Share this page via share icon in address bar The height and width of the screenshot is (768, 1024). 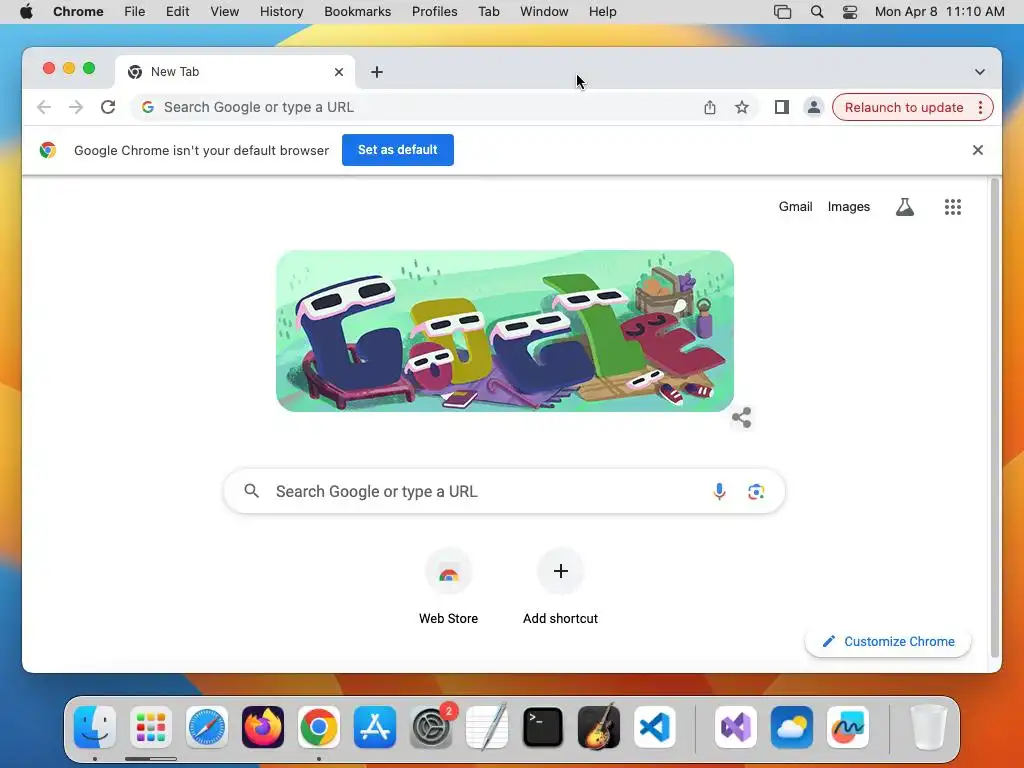tap(710, 107)
